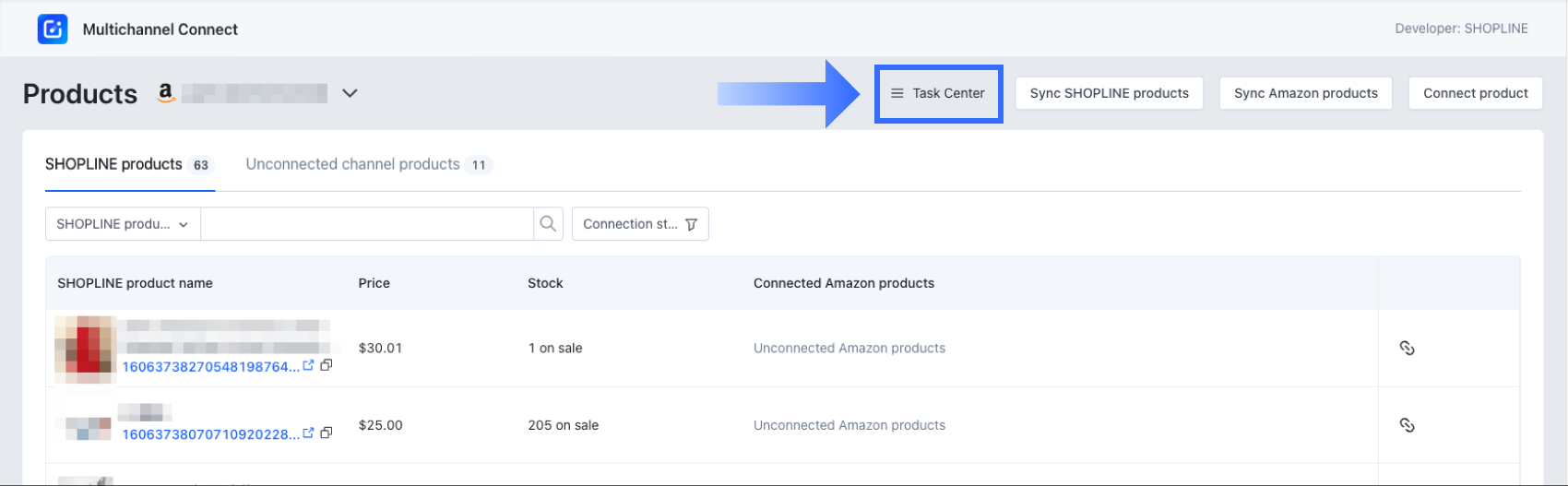Click Sync Amazon products button

pos(1305,93)
